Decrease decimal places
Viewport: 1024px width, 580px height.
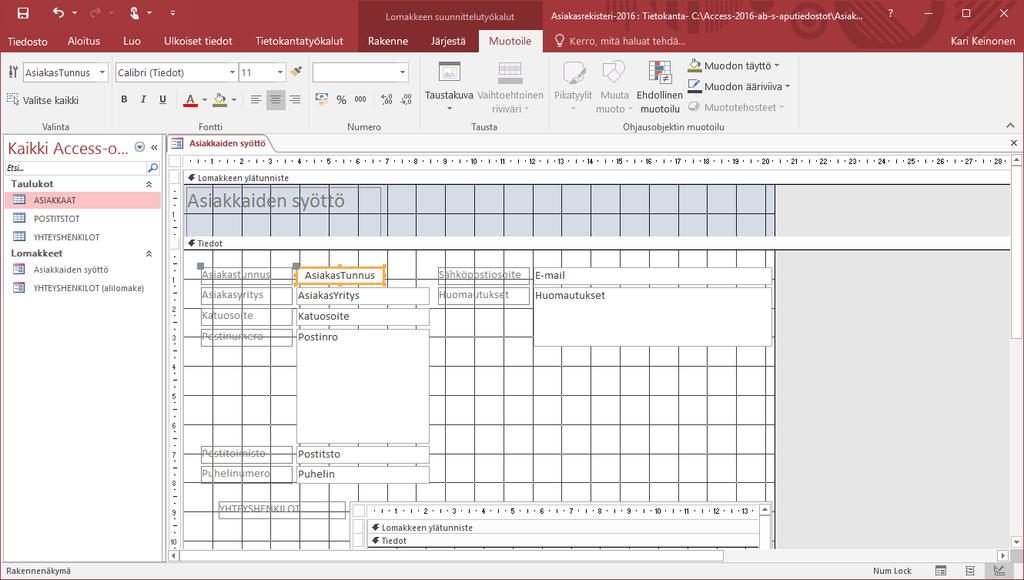(406, 99)
